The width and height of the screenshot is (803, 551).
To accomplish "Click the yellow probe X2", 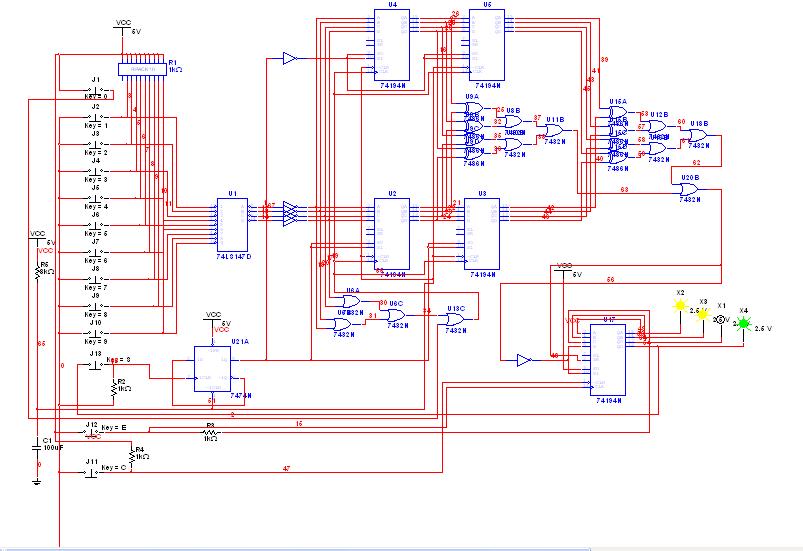I will (680, 306).
